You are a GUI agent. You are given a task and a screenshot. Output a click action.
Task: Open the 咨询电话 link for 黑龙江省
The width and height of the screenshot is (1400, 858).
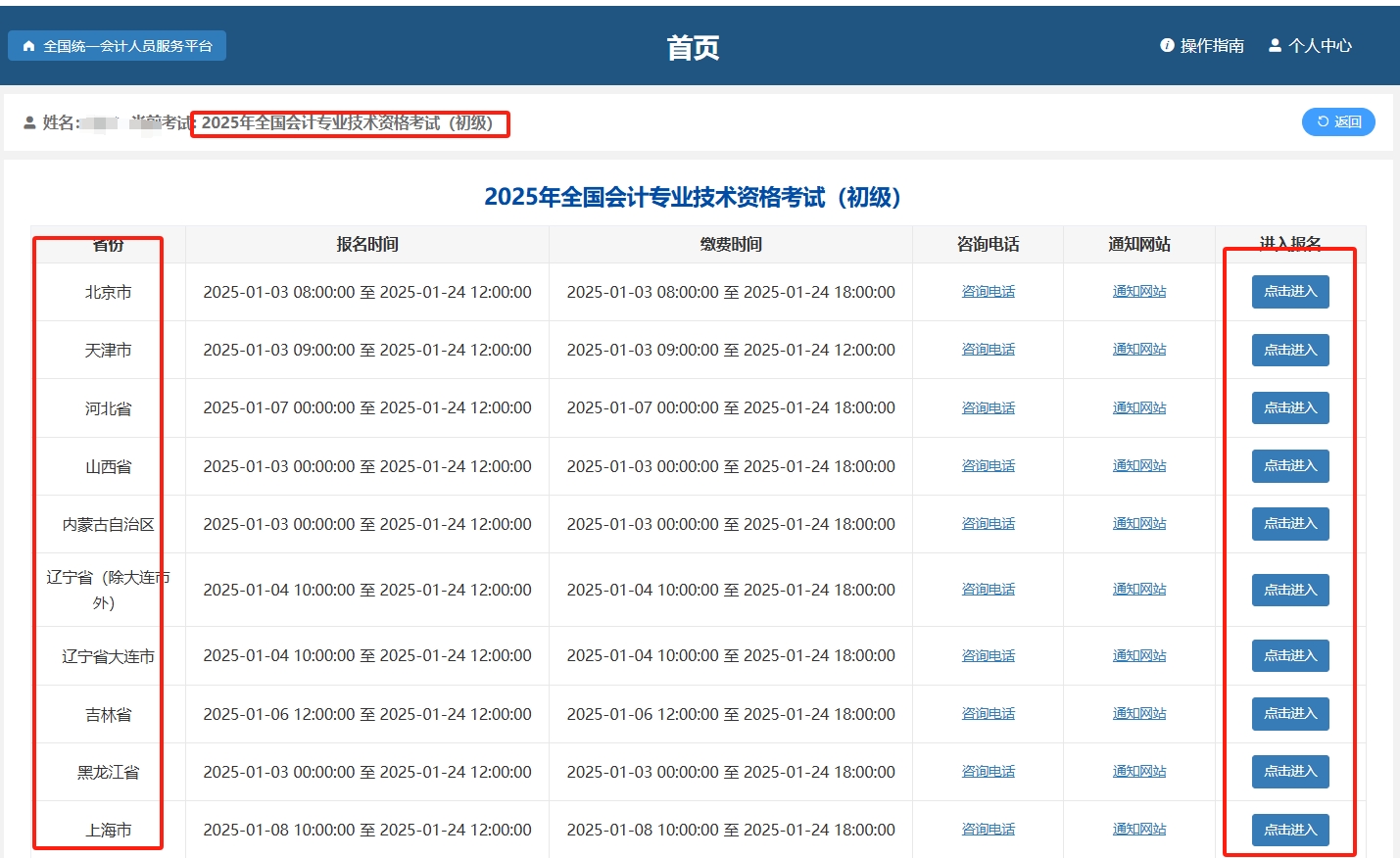988,771
